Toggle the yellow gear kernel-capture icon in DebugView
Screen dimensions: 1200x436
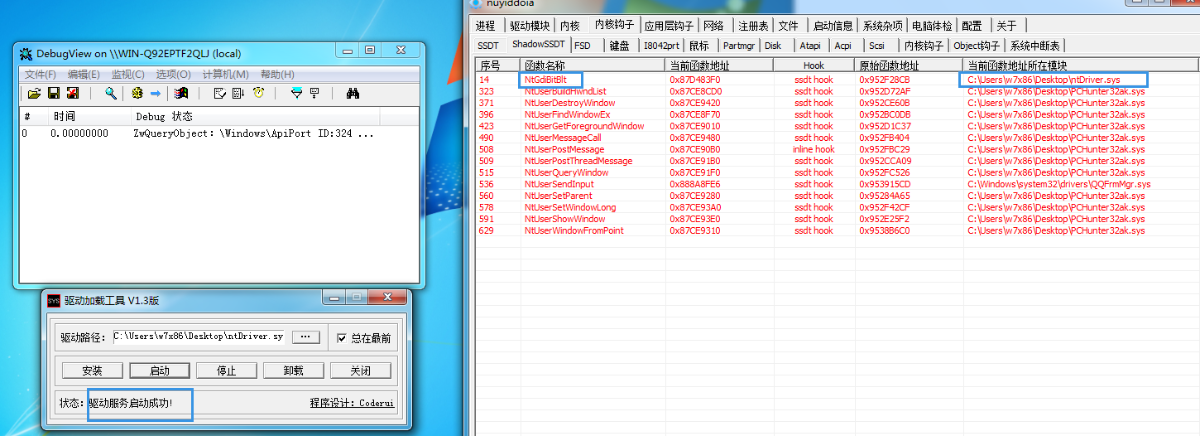(137, 93)
